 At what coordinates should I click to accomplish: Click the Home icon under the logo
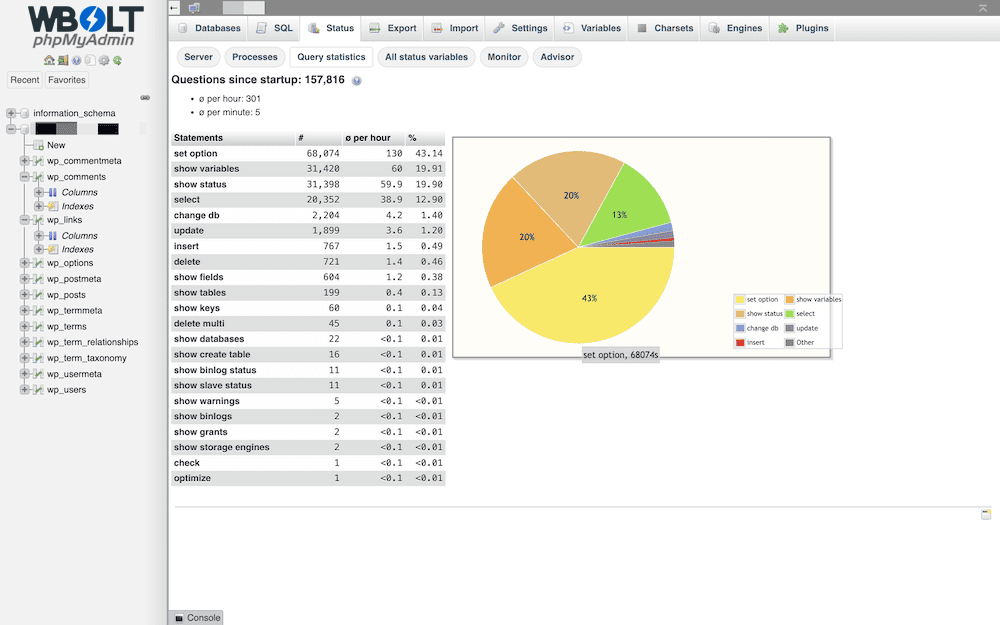(49, 61)
